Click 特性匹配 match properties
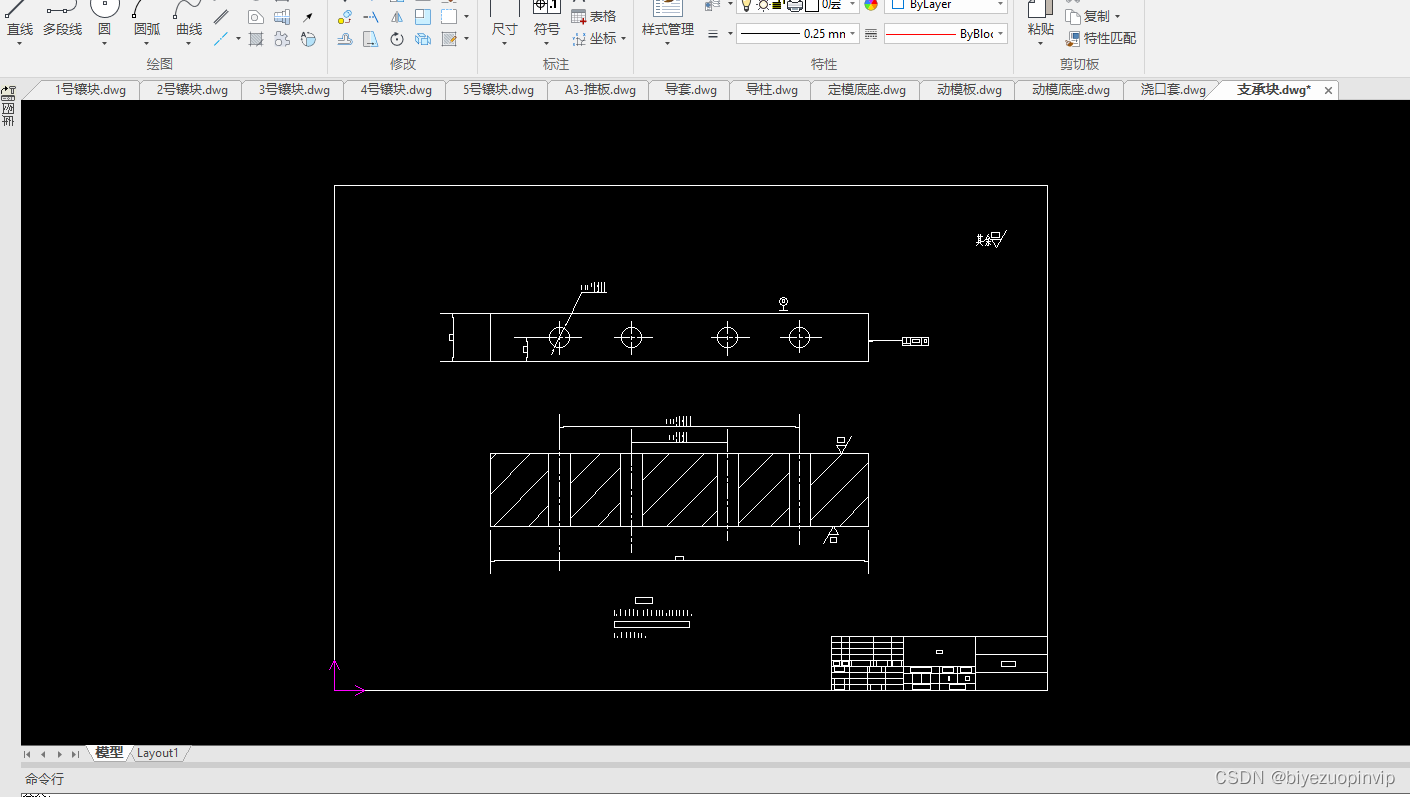The image size is (1410, 797). 1100,38
